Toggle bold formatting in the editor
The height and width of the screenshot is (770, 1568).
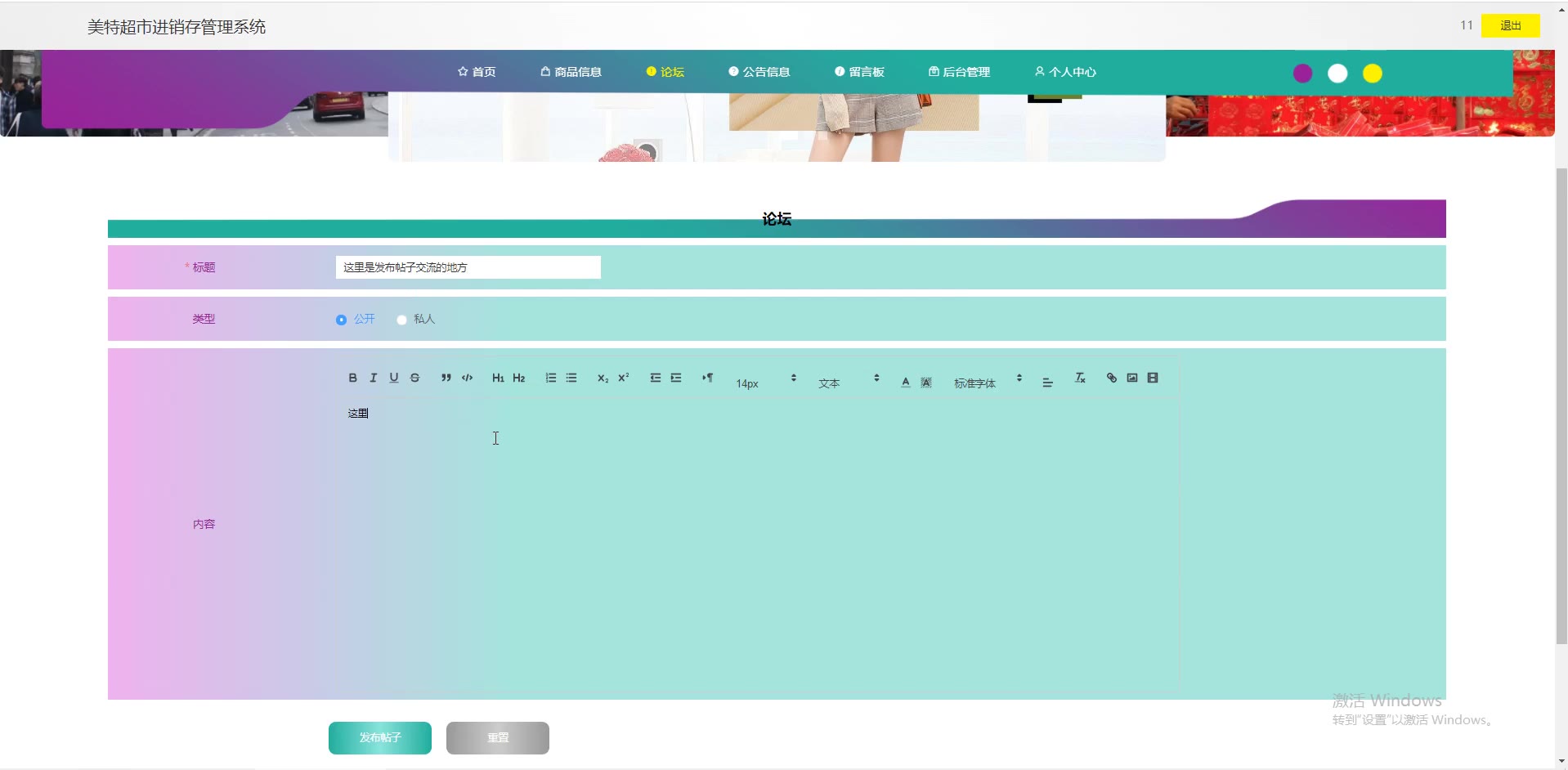pos(352,378)
